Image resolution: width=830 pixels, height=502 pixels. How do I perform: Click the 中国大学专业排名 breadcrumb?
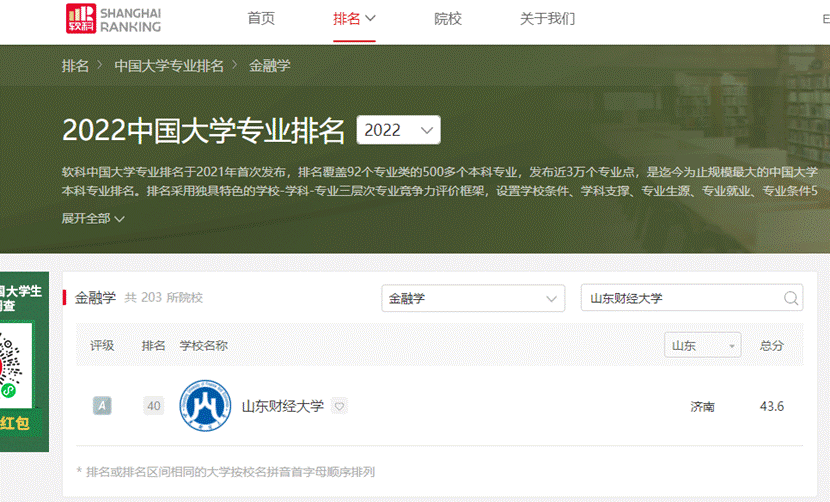coord(169,66)
